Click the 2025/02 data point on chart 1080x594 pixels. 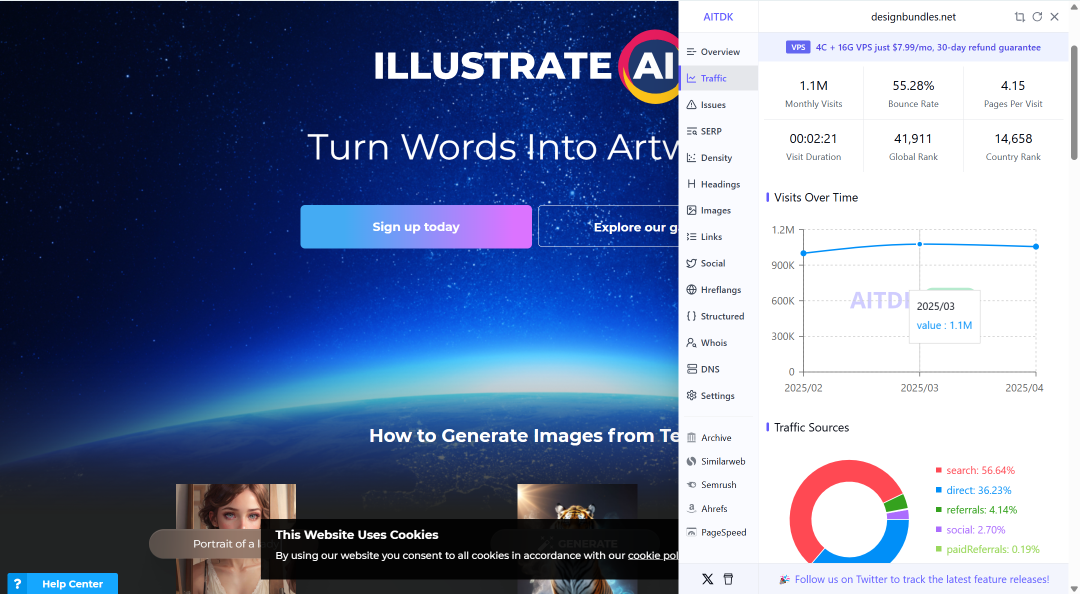[803, 254]
